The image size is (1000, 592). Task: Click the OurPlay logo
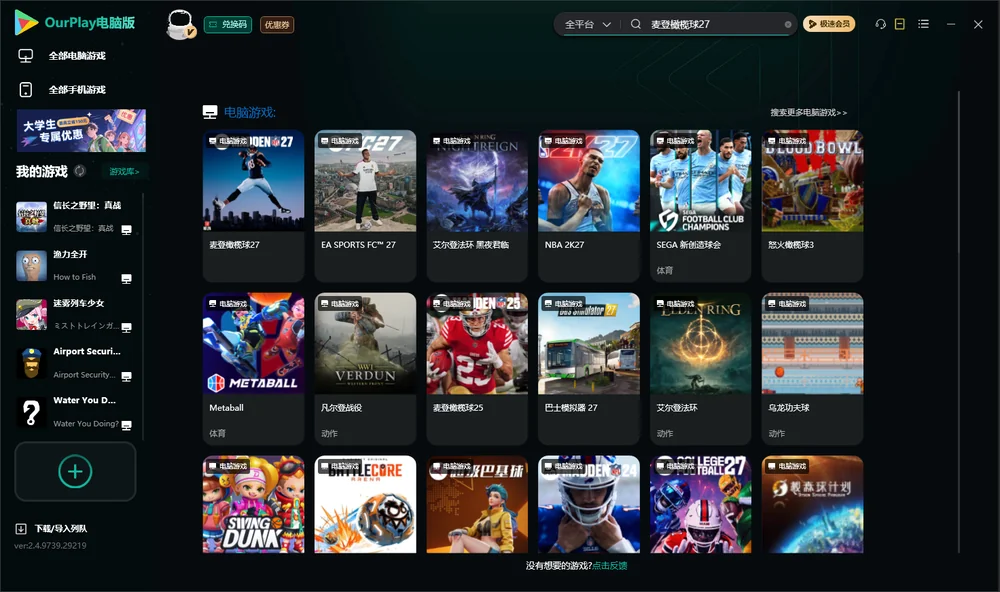pos(75,23)
